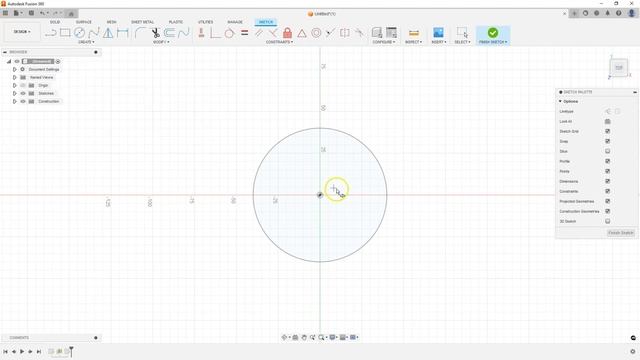The width and height of the screenshot is (640, 360).
Task: Apply the Parallel constraint
Action: [258, 33]
